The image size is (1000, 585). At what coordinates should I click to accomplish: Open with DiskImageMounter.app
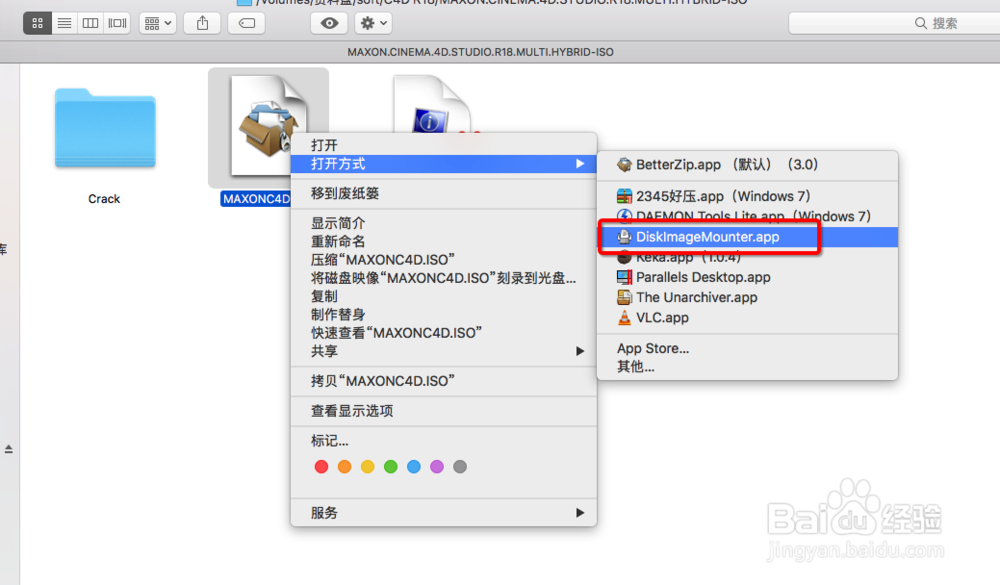pos(747,237)
